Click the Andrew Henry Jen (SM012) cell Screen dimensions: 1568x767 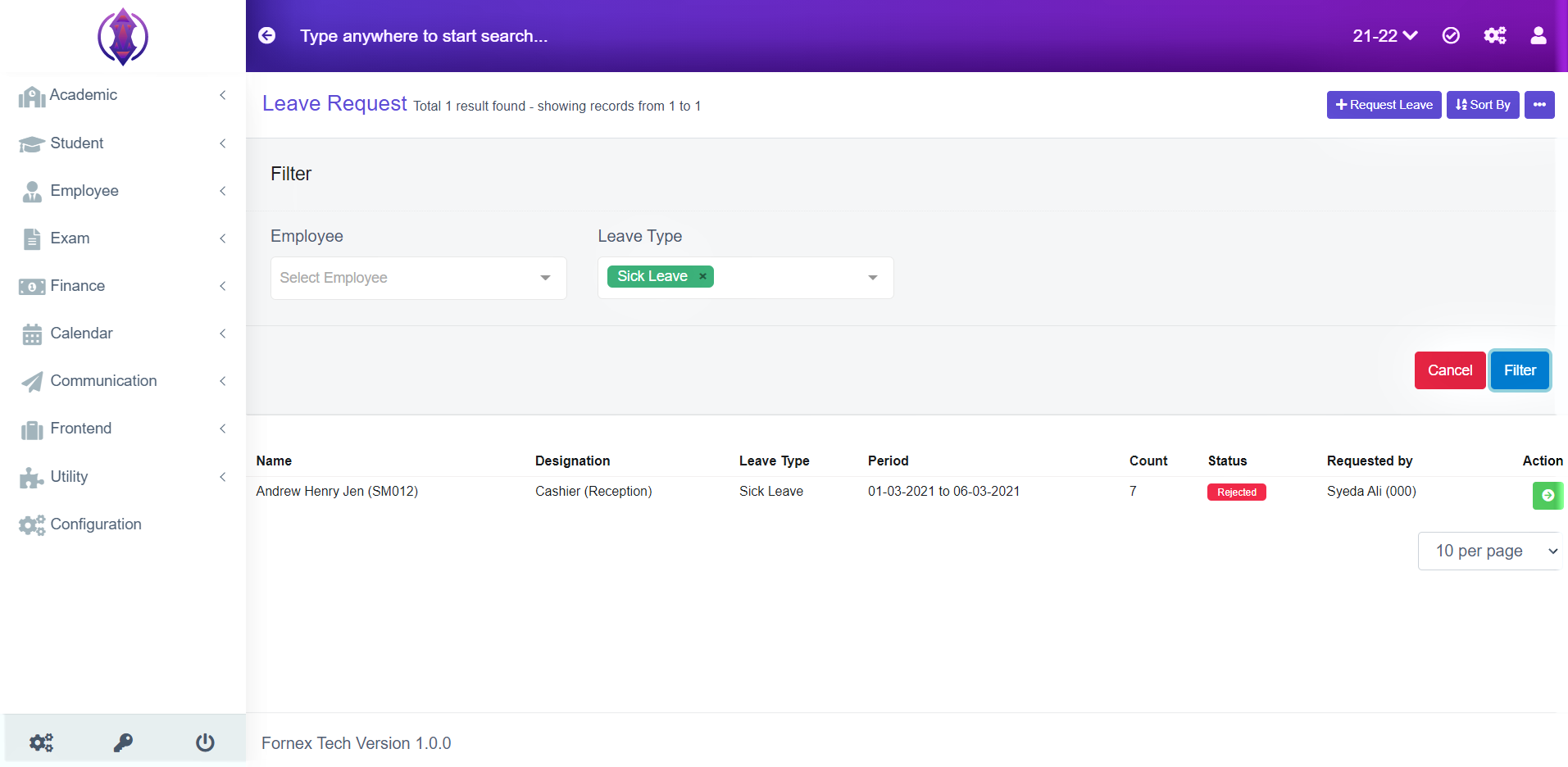[x=337, y=491]
